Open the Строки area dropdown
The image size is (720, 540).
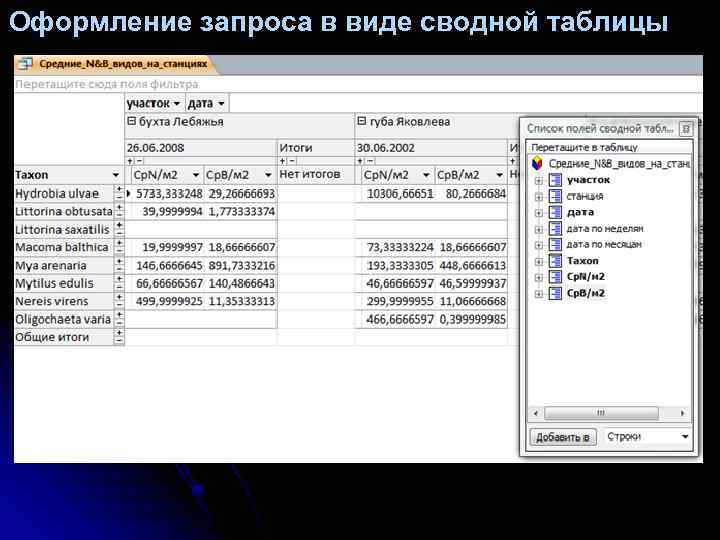pyautogui.click(x=685, y=437)
